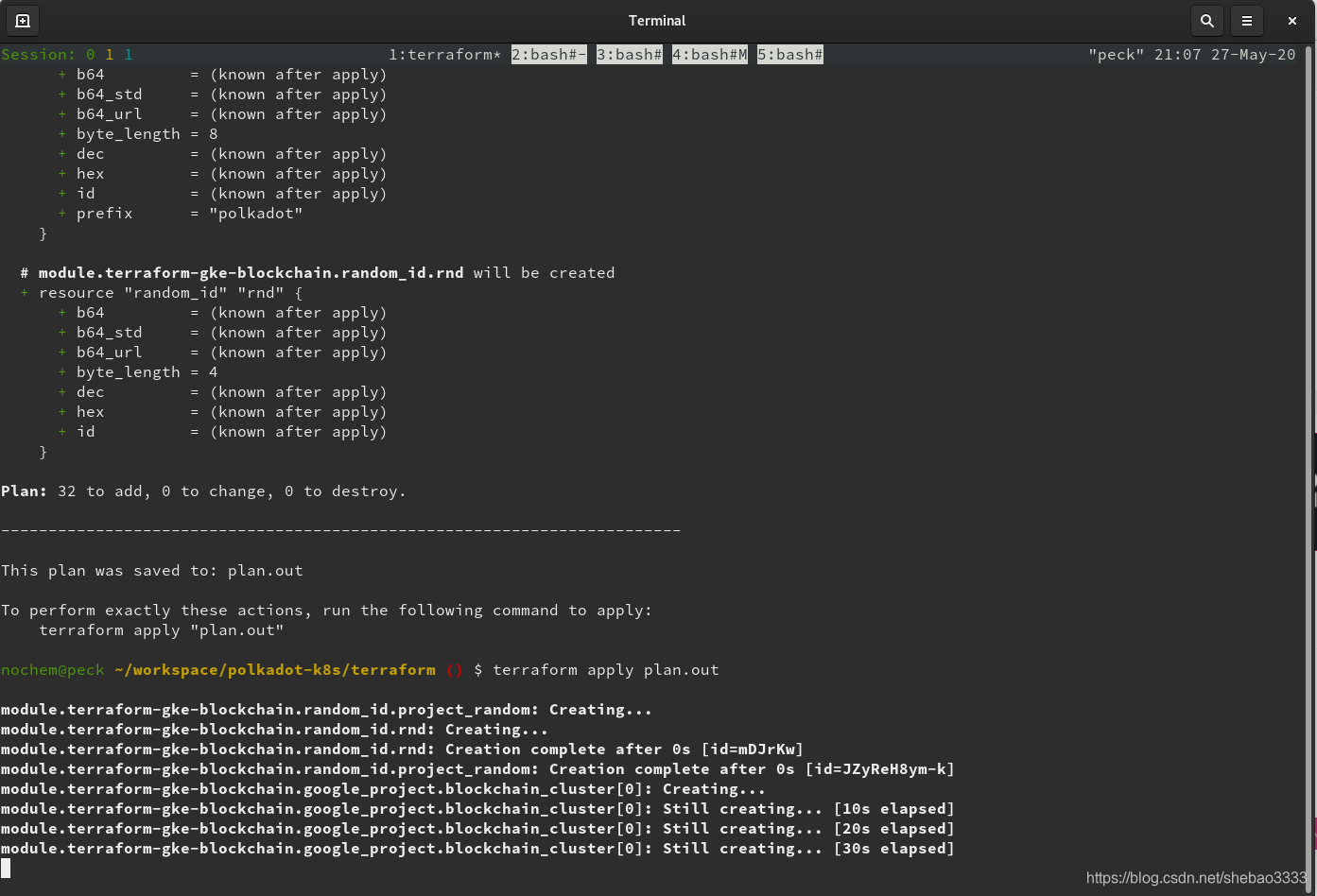
Task: Go to tmux window 4:bash#M
Action: point(710,55)
